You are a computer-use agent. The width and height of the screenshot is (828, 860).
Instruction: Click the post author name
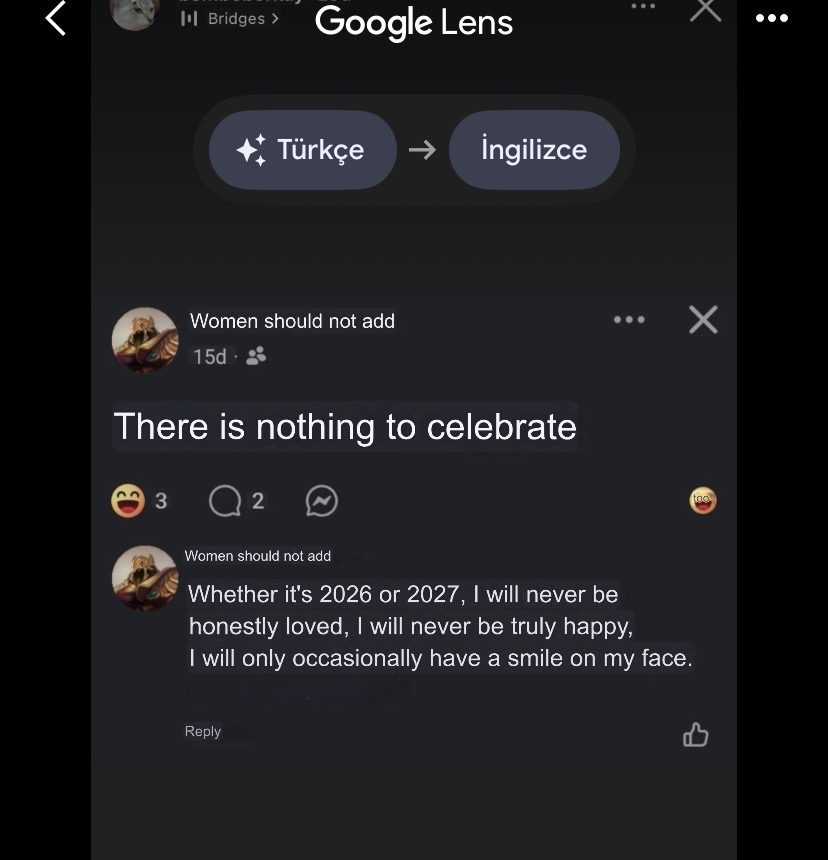pyautogui.click(x=292, y=321)
